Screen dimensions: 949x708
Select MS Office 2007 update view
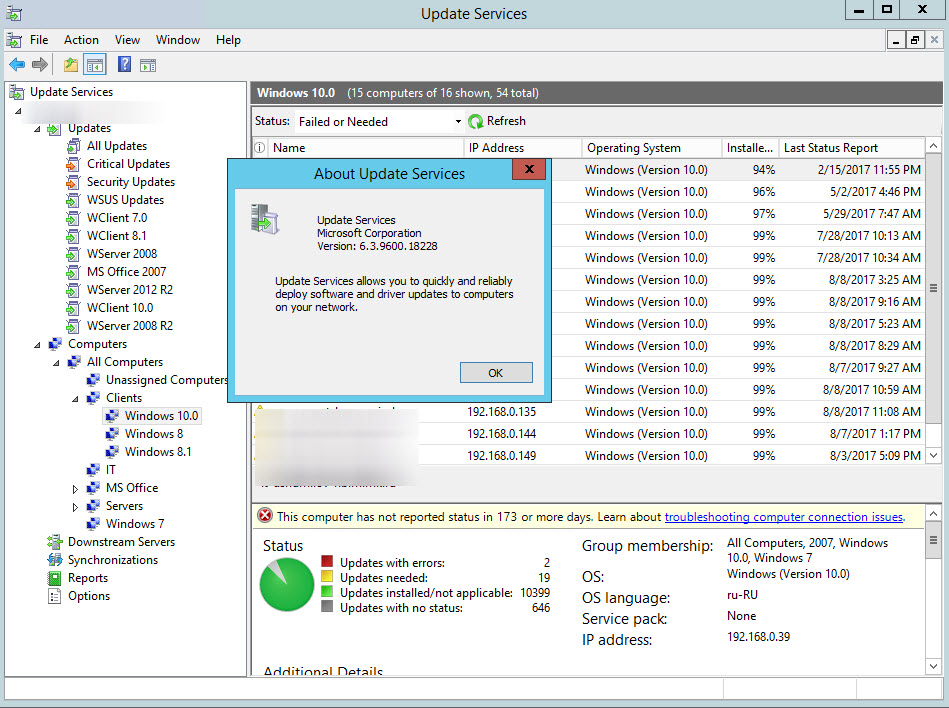126,272
